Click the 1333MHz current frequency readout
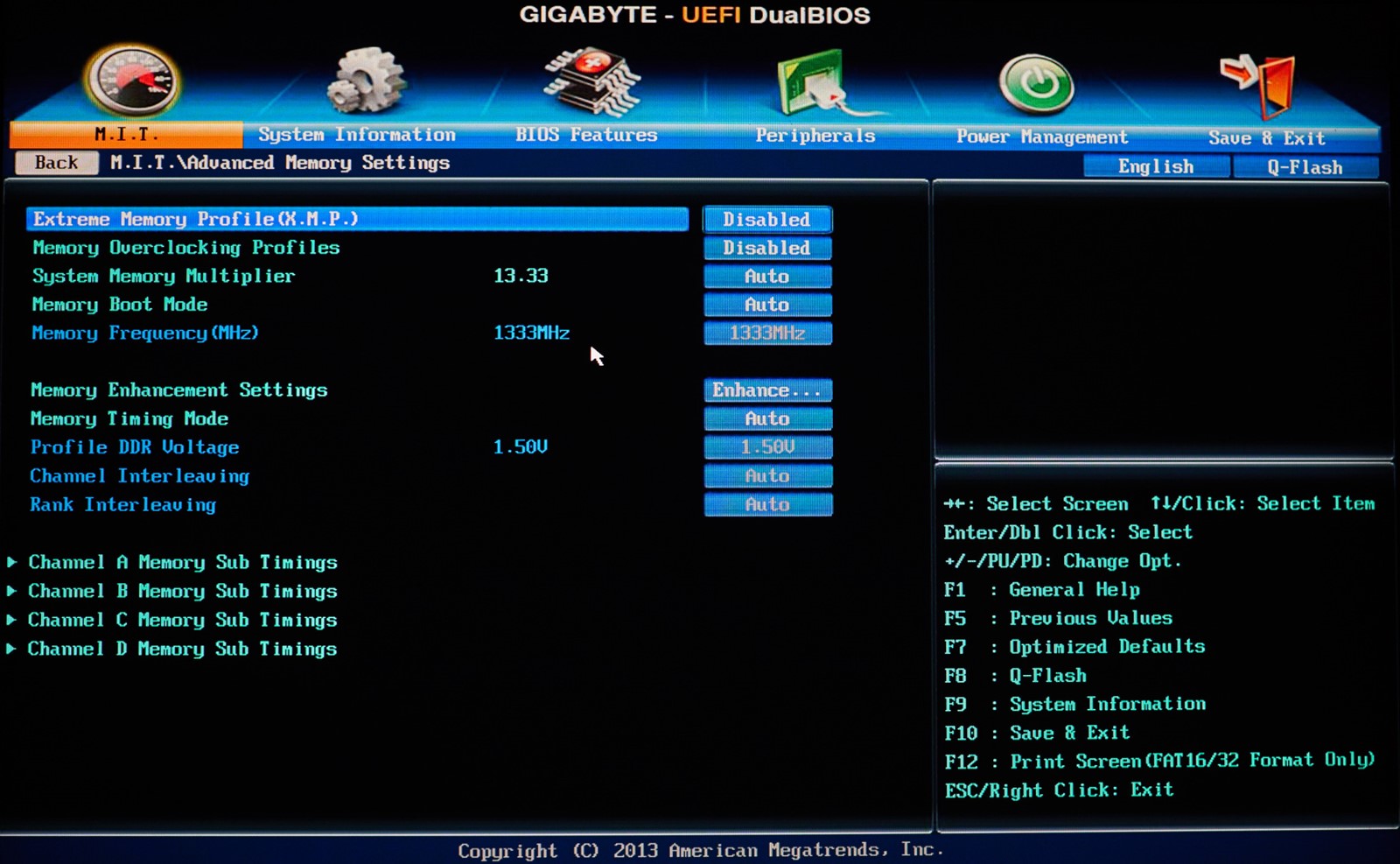The image size is (1400, 864). [531, 333]
